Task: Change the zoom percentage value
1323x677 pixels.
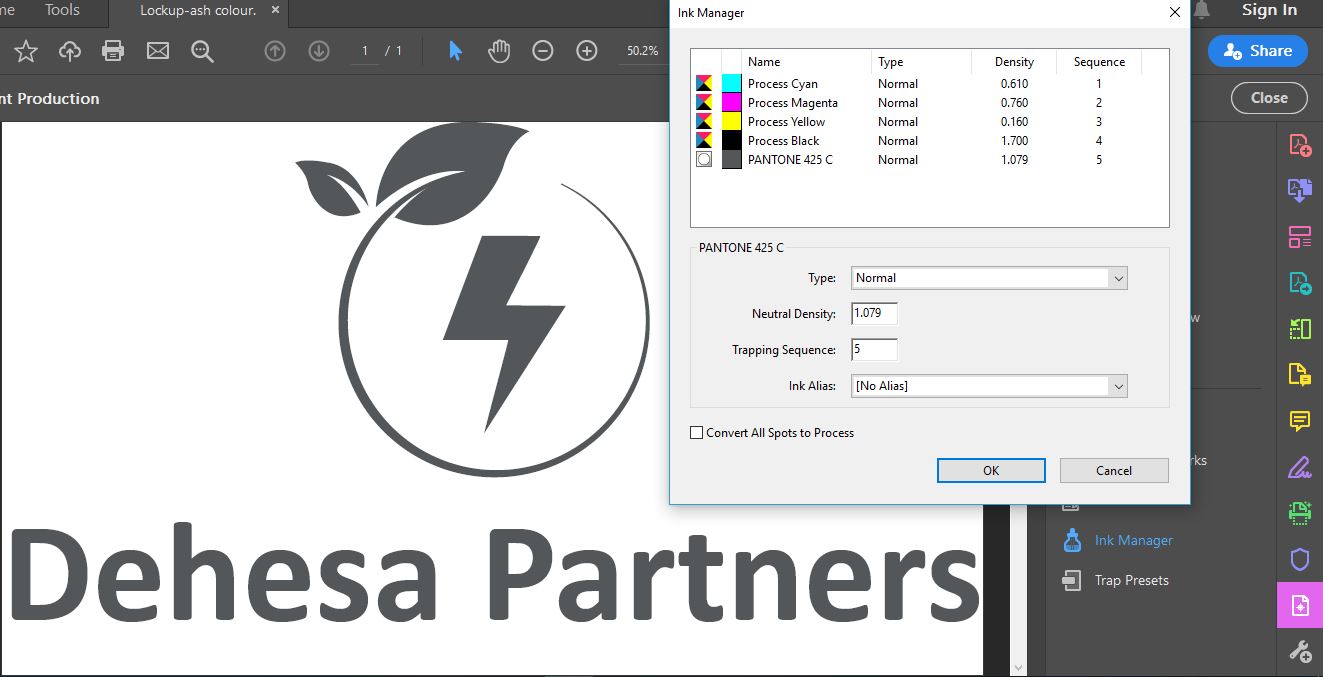Action: point(641,50)
